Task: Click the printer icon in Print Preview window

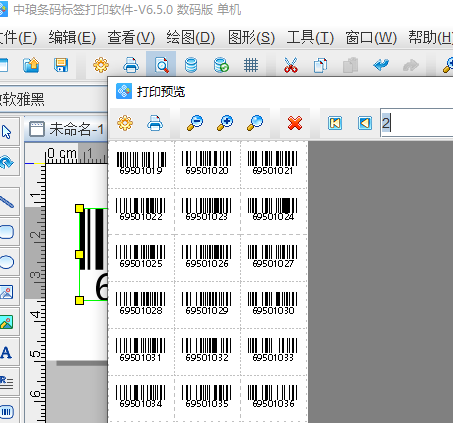Action: point(155,123)
